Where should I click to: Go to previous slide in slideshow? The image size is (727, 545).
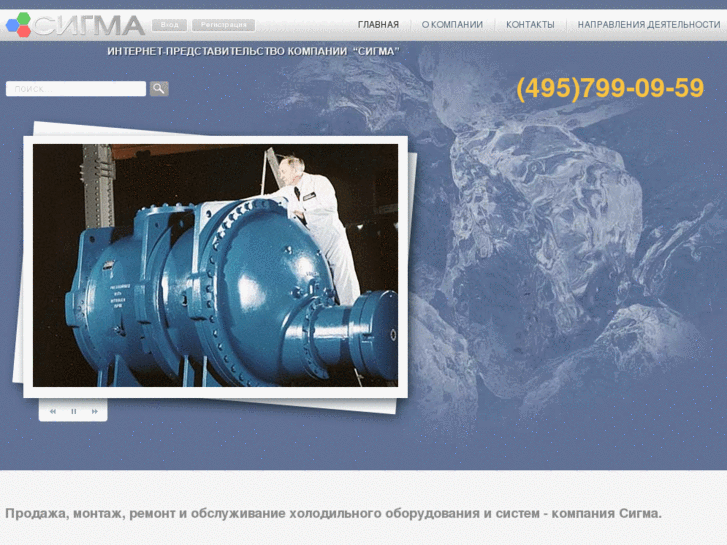(53, 411)
